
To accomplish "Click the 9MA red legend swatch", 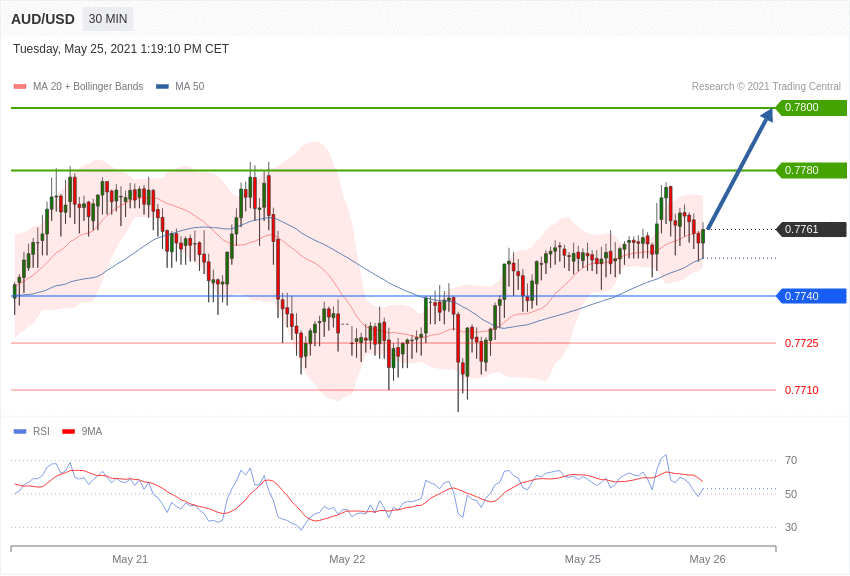I will click(68, 432).
